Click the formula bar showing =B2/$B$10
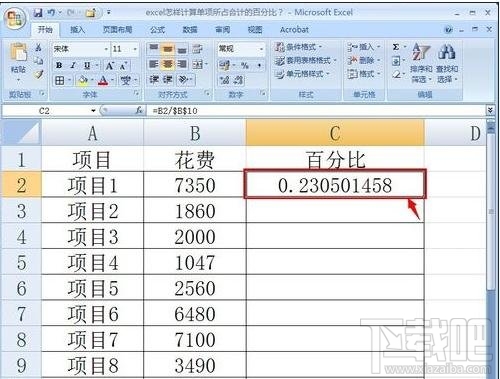The height and width of the screenshot is (379, 500). pyautogui.click(x=317, y=111)
